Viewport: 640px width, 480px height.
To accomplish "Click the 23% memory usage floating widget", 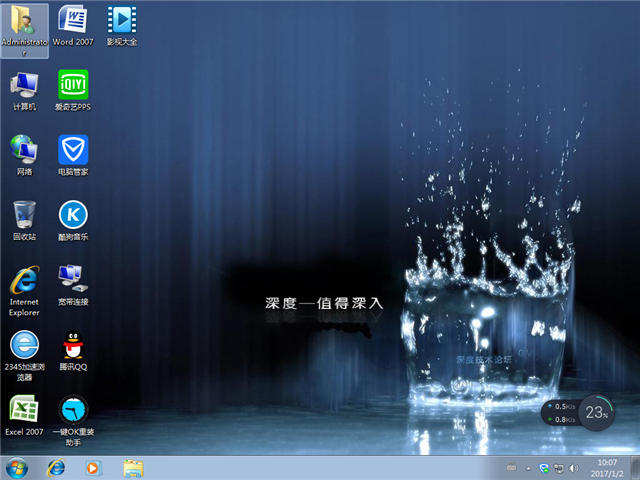I will tap(597, 412).
